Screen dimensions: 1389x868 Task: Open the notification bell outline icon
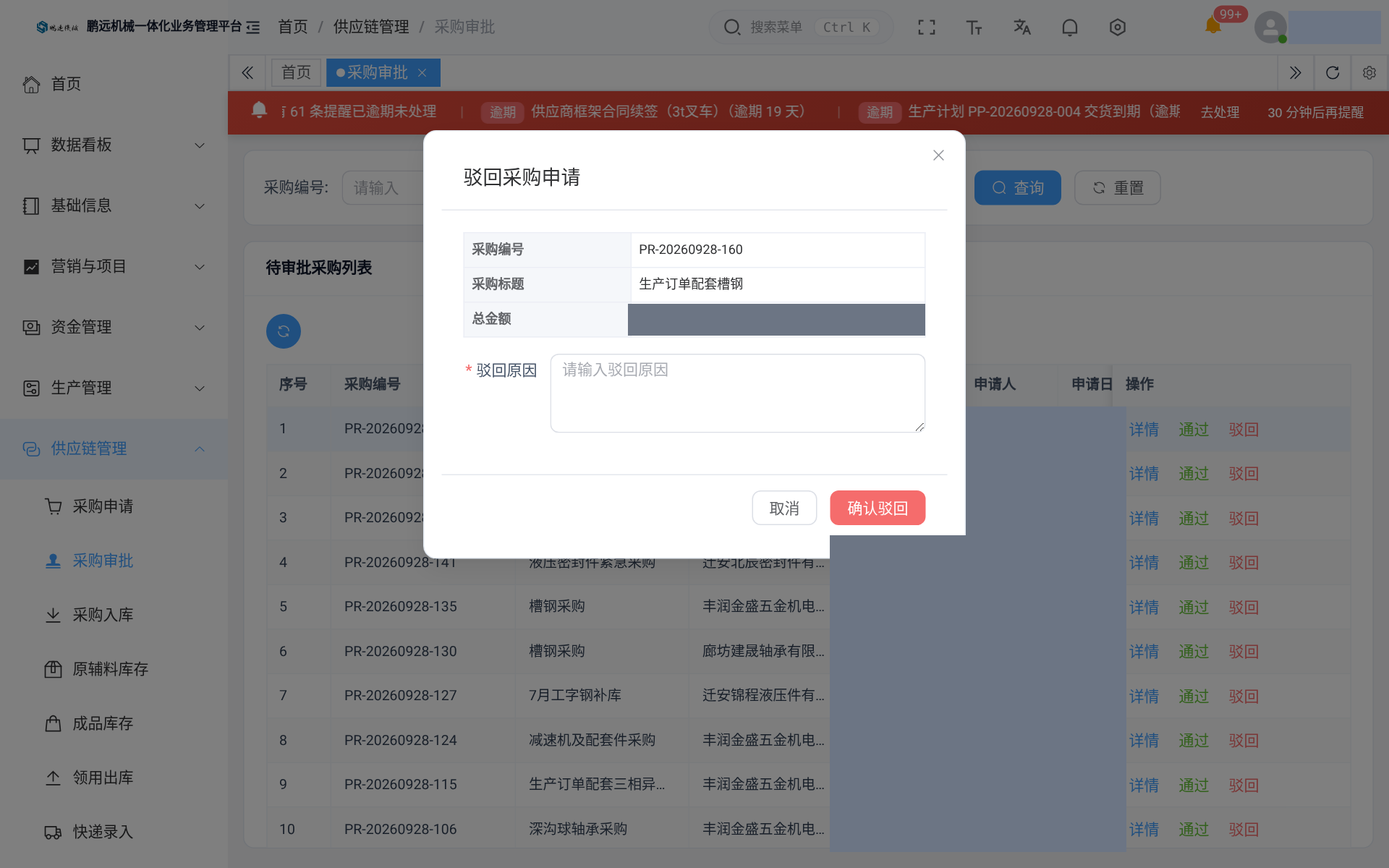[x=1069, y=27]
